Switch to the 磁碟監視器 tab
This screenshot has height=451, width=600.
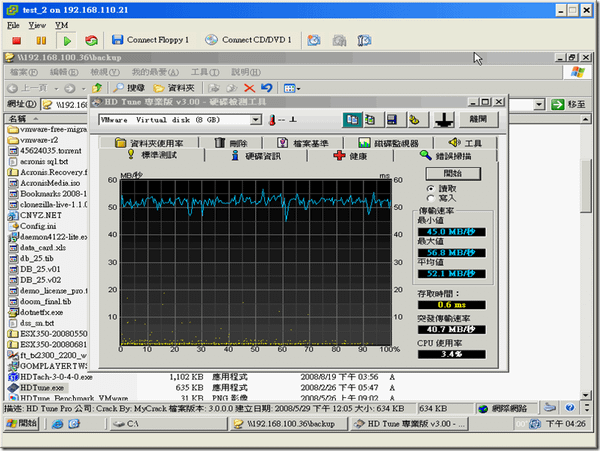click(x=388, y=143)
